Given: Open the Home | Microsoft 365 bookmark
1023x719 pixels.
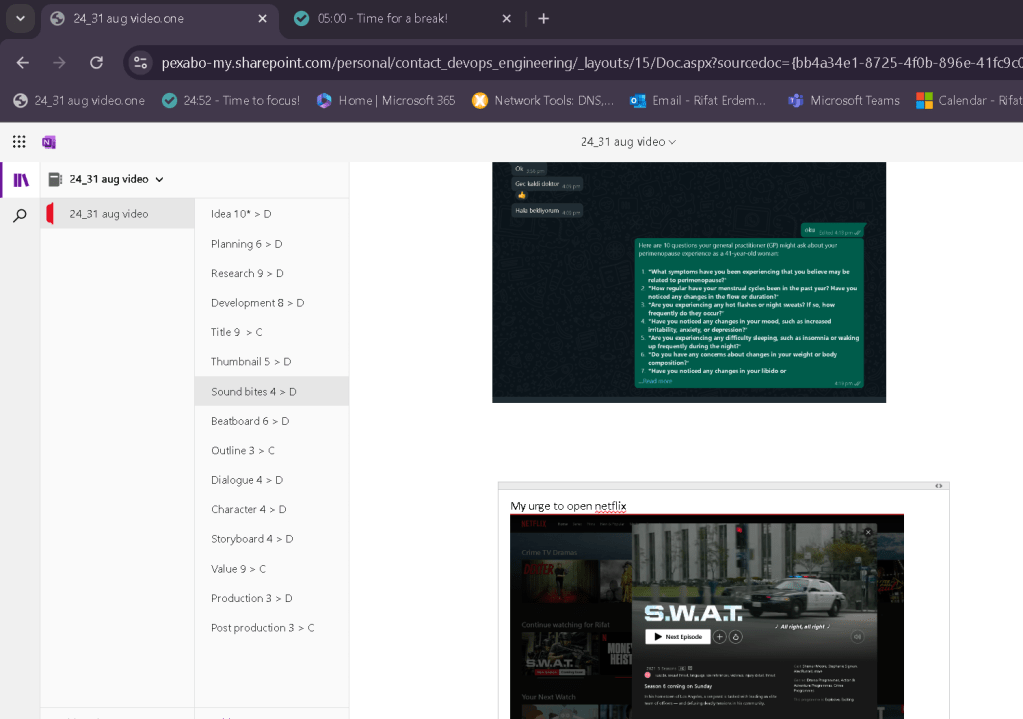Looking at the screenshot, I should 386,100.
